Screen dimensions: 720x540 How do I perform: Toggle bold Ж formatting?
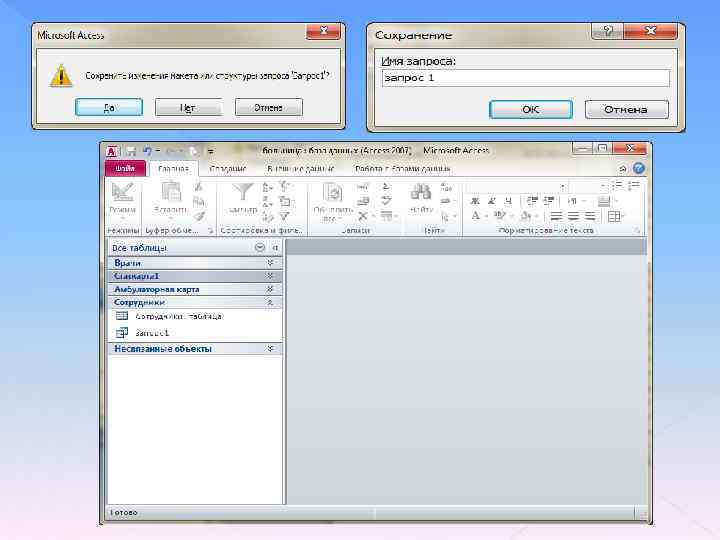pyautogui.click(x=475, y=201)
